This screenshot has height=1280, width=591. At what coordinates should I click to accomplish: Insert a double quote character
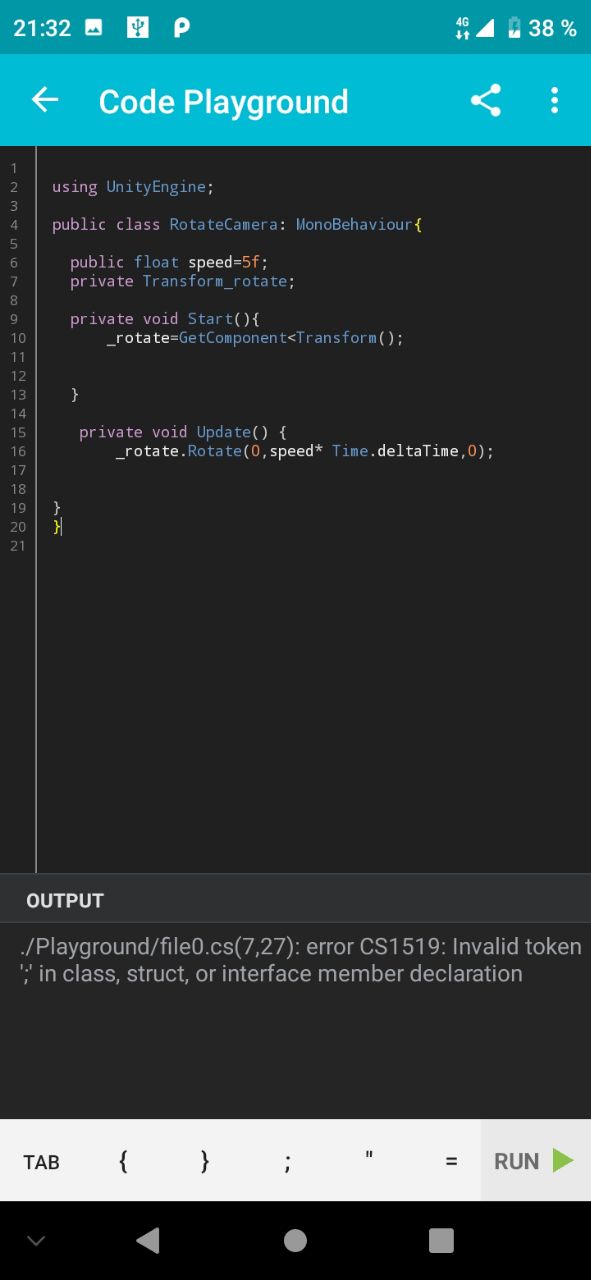[x=369, y=1156]
